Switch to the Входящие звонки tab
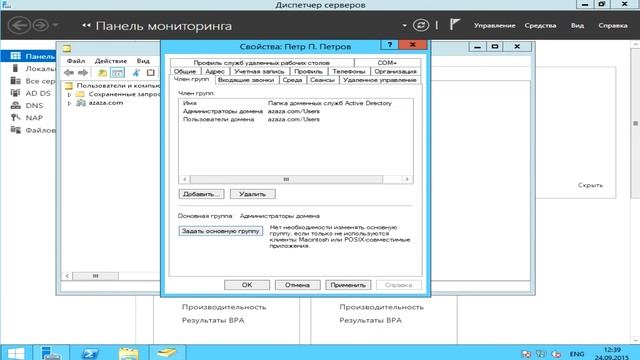The width and height of the screenshot is (640, 360). point(246,80)
